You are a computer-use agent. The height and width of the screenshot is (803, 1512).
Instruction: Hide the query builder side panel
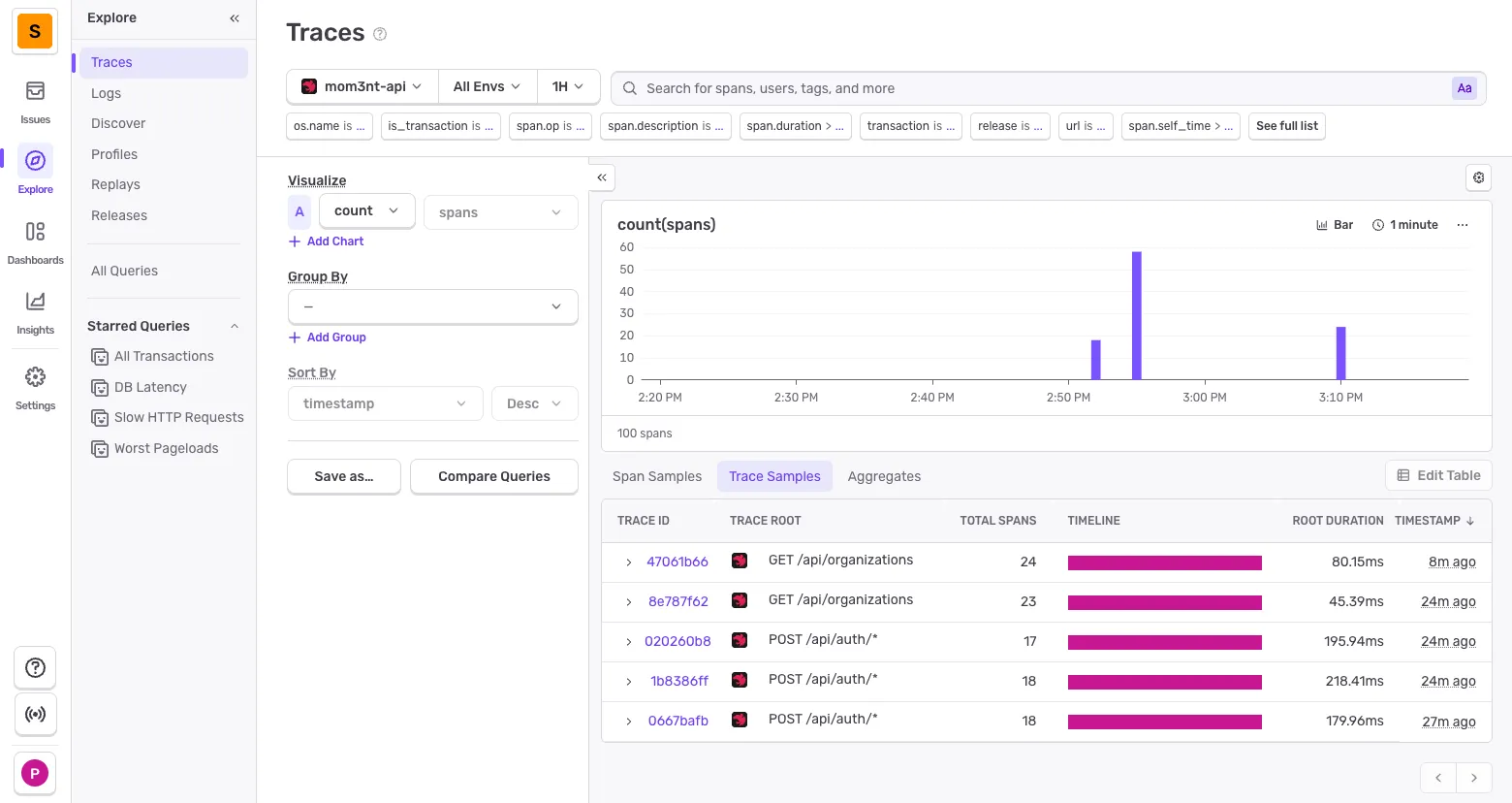pos(602,177)
